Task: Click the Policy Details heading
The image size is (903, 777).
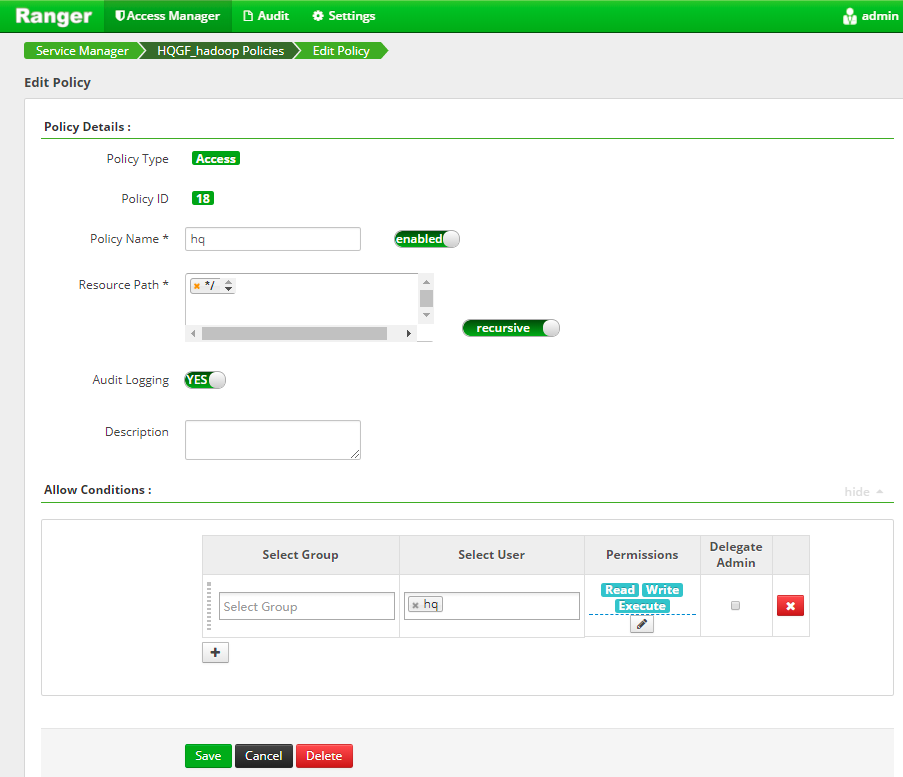Action: click(x=88, y=127)
